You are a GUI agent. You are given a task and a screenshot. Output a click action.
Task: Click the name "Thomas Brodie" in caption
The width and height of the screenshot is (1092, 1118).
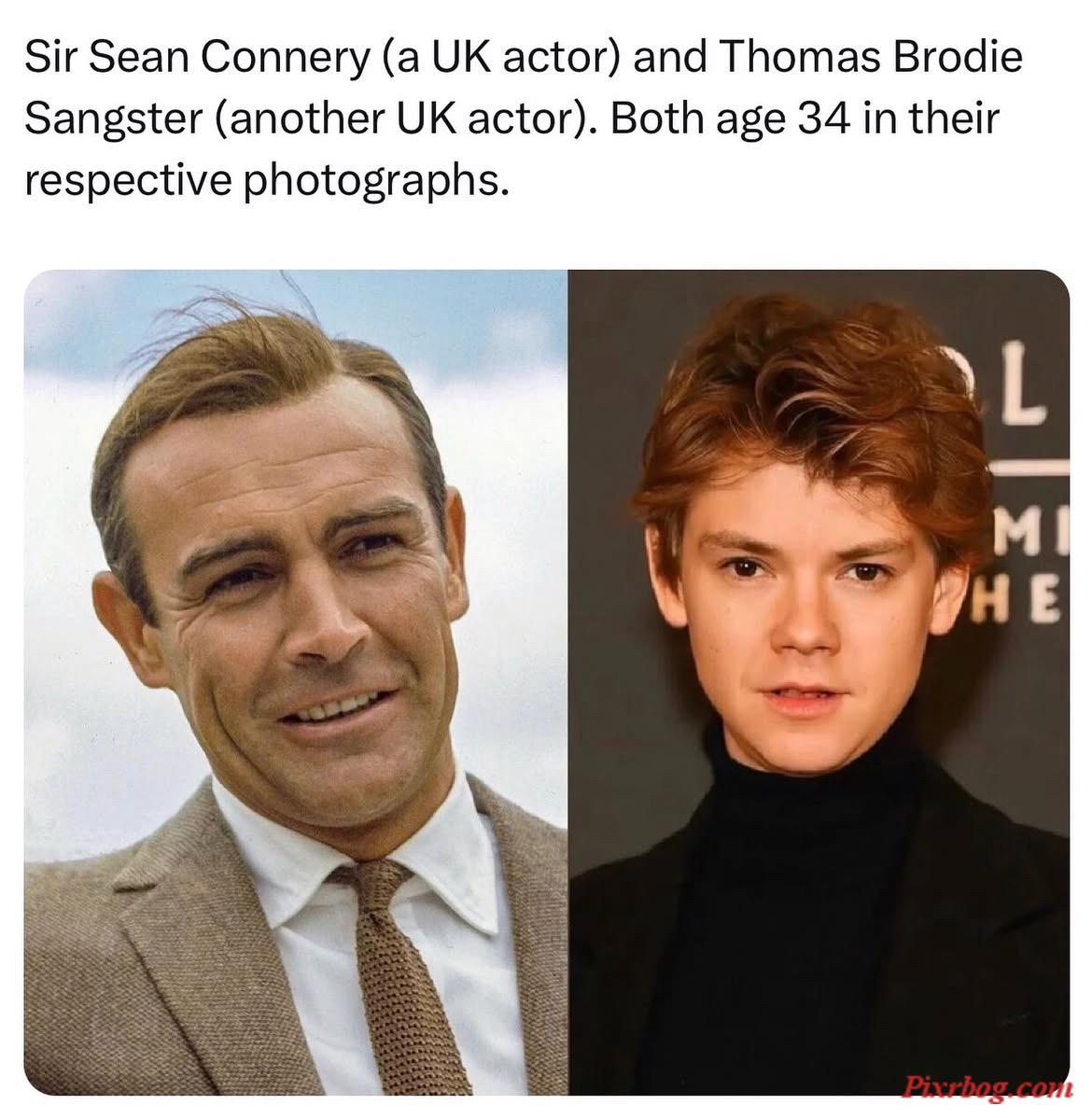(x=870, y=57)
